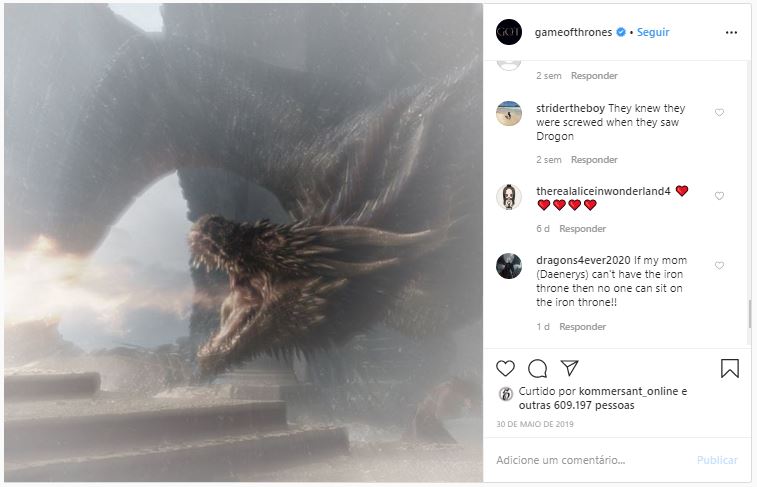Open the gameofthrones profile avatar

coord(509,32)
